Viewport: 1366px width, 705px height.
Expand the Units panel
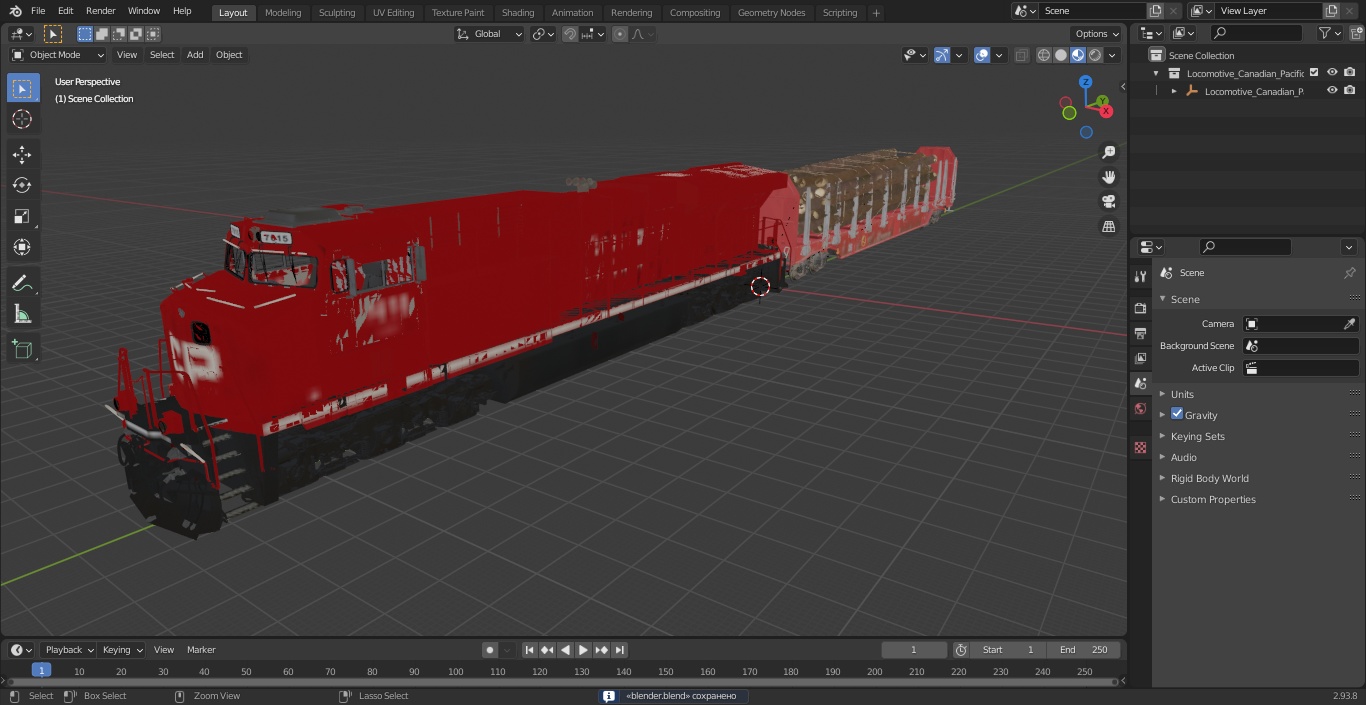click(1182, 394)
